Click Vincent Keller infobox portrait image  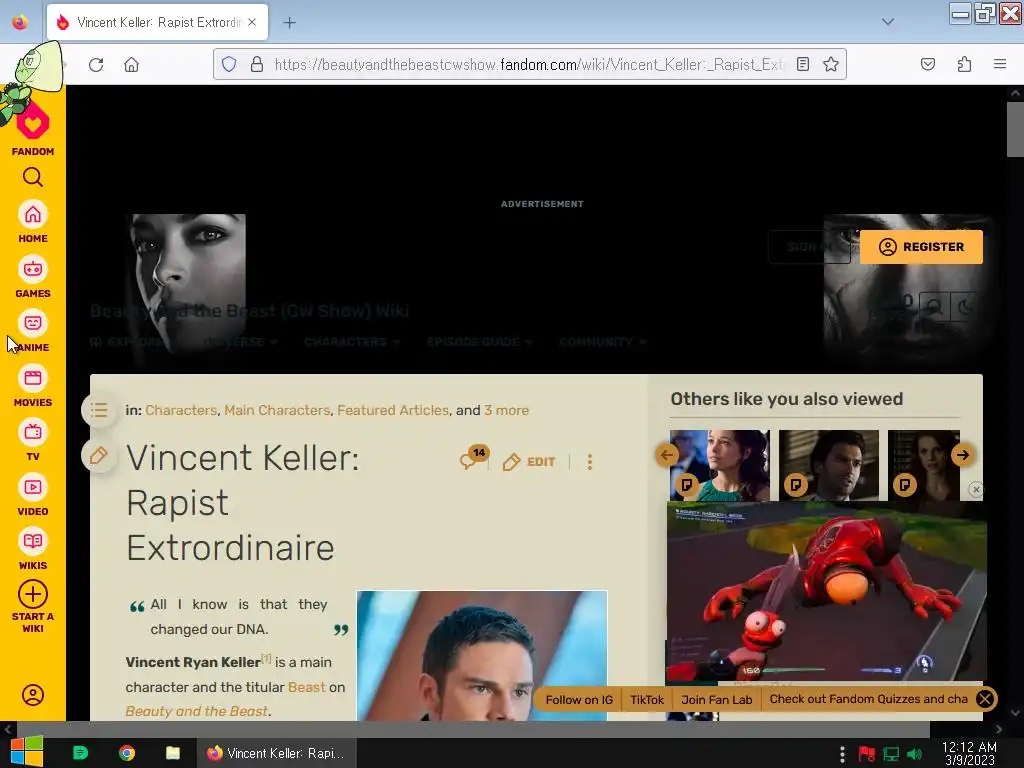[x=482, y=656]
